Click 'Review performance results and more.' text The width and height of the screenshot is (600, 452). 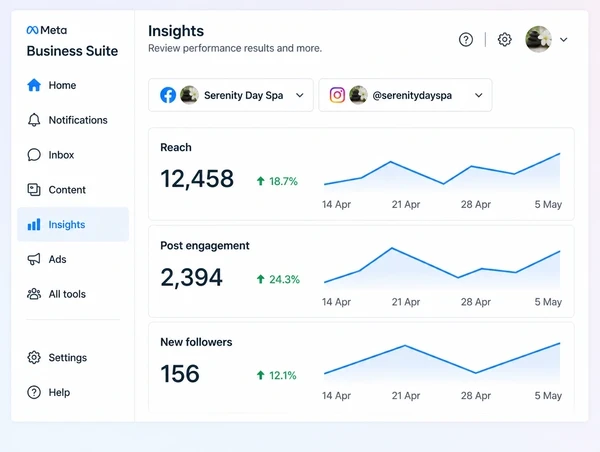tap(235, 48)
